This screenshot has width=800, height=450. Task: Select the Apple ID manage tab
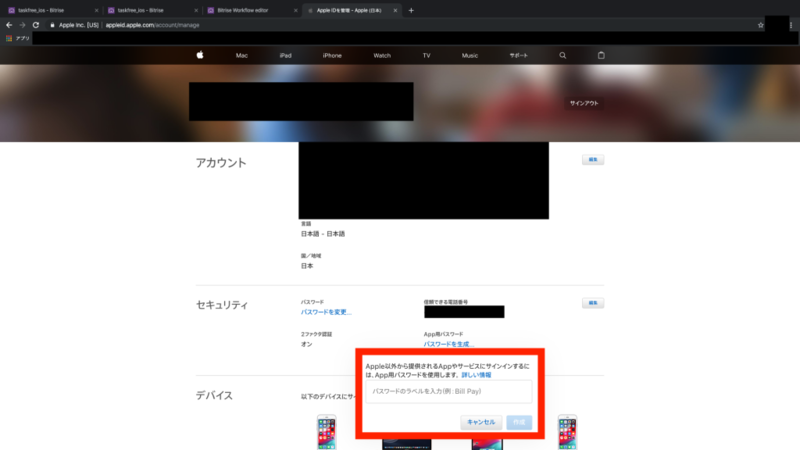click(350, 10)
